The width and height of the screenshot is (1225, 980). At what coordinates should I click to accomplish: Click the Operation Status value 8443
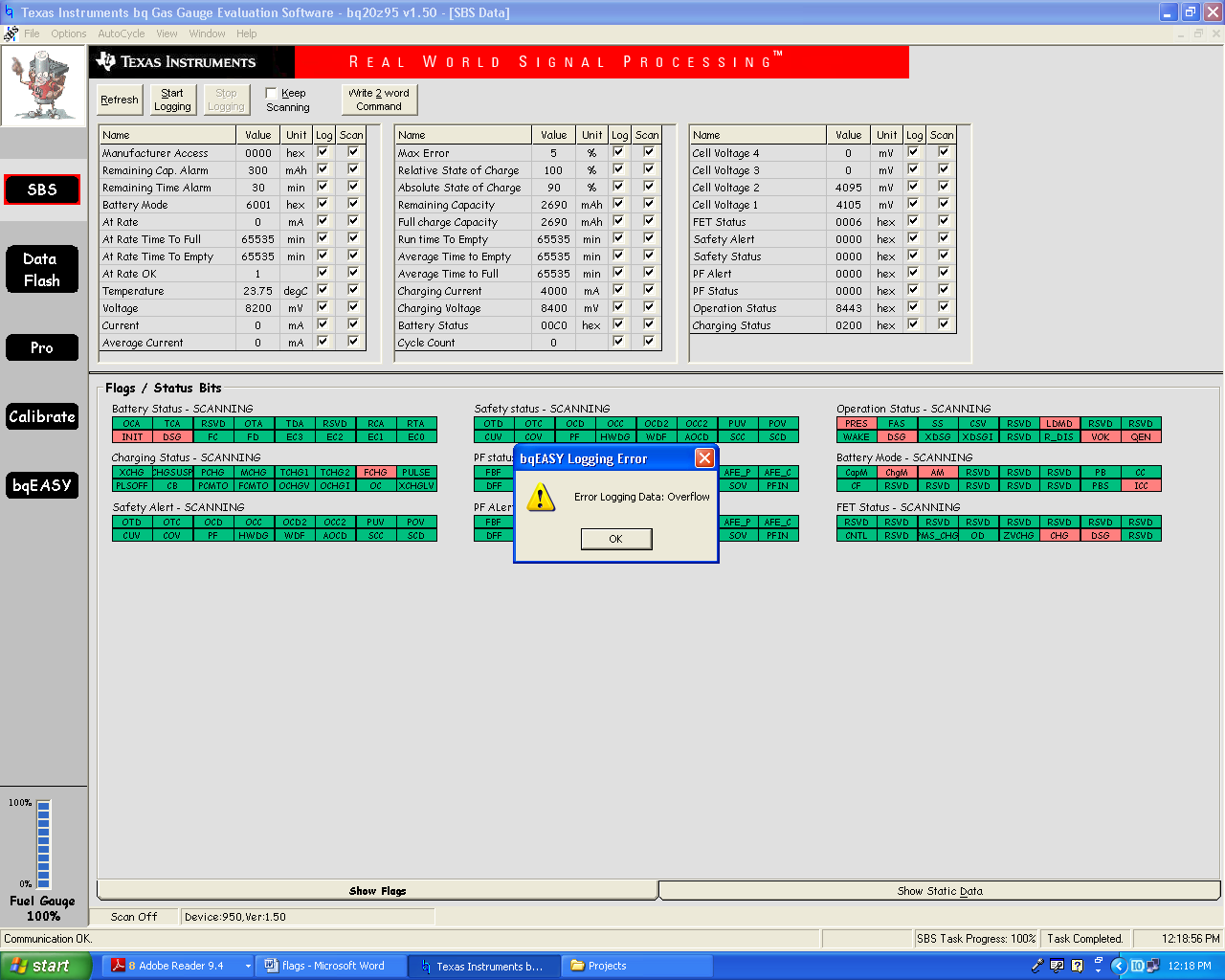(849, 308)
